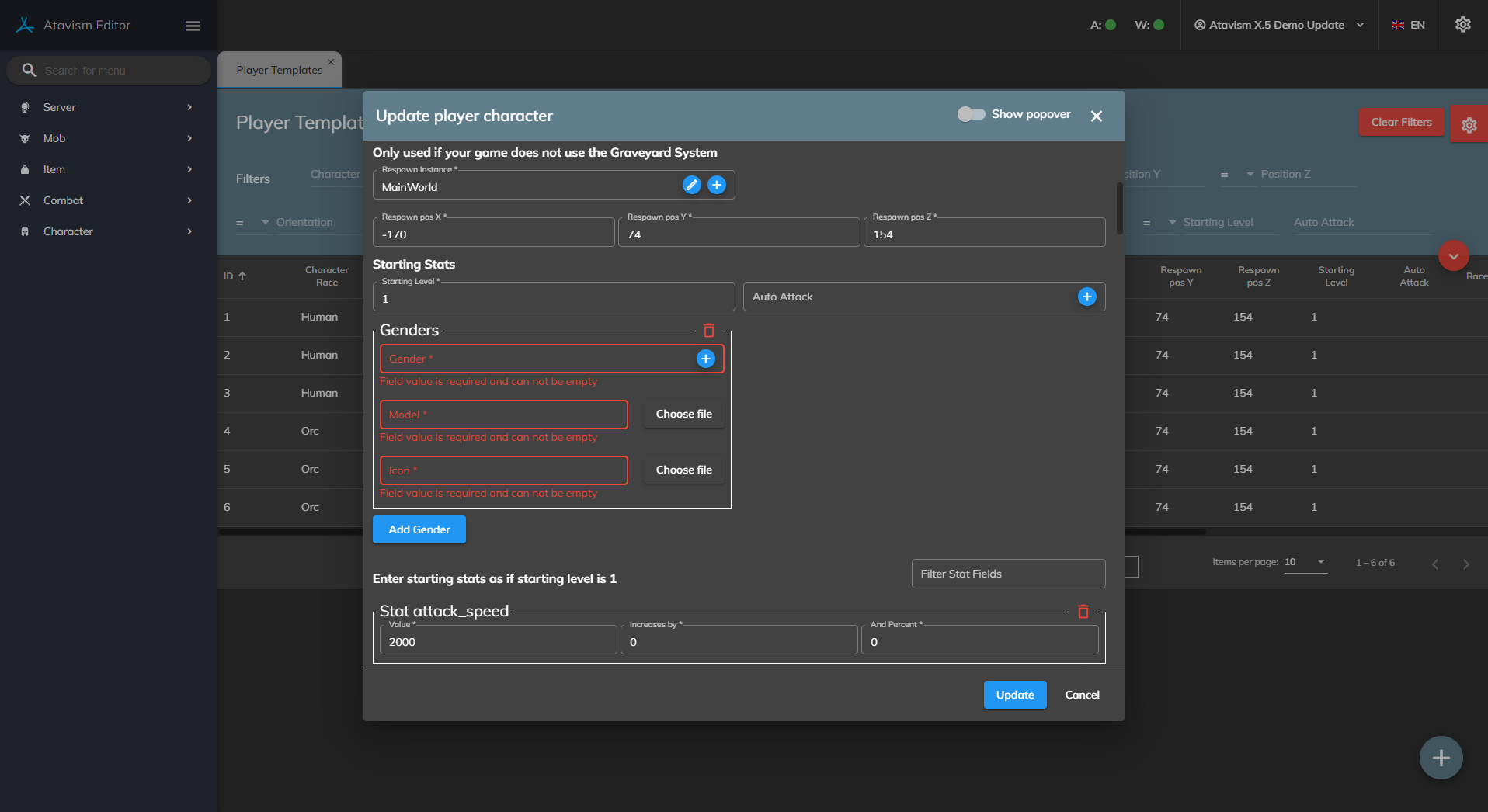The width and height of the screenshot is (1488, 812).
Task: Click the Update button
Action: (x=1014, y=695)
